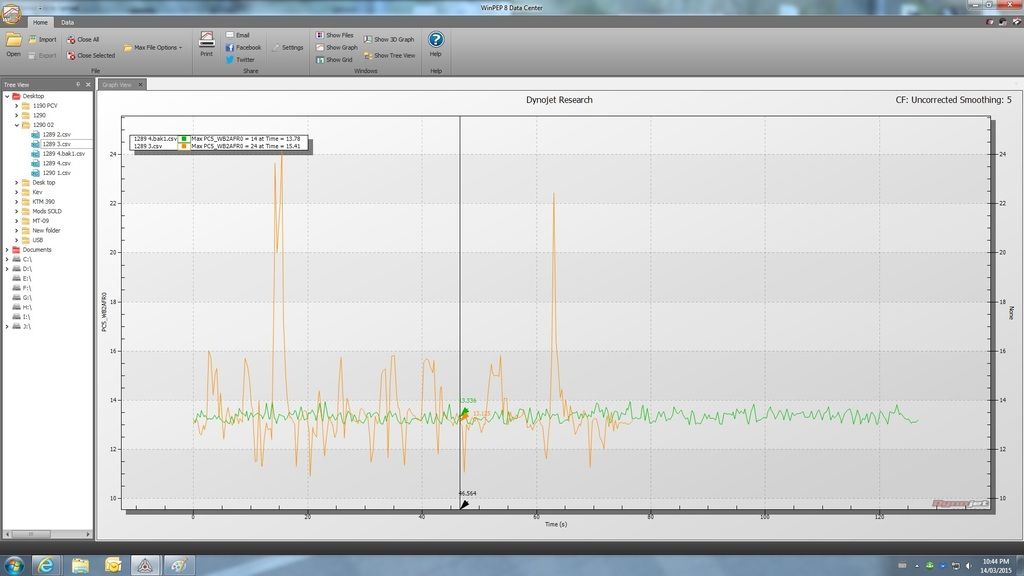This screenshot has width=1024, height=576.
Task: Click Show Grid in Windows group
Action: pos(334,59)
